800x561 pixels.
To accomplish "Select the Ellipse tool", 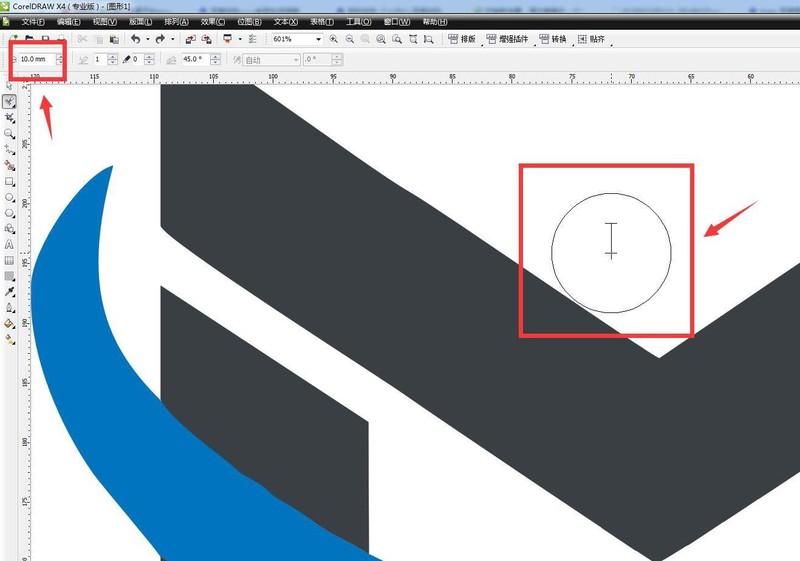I will point(10,198).
